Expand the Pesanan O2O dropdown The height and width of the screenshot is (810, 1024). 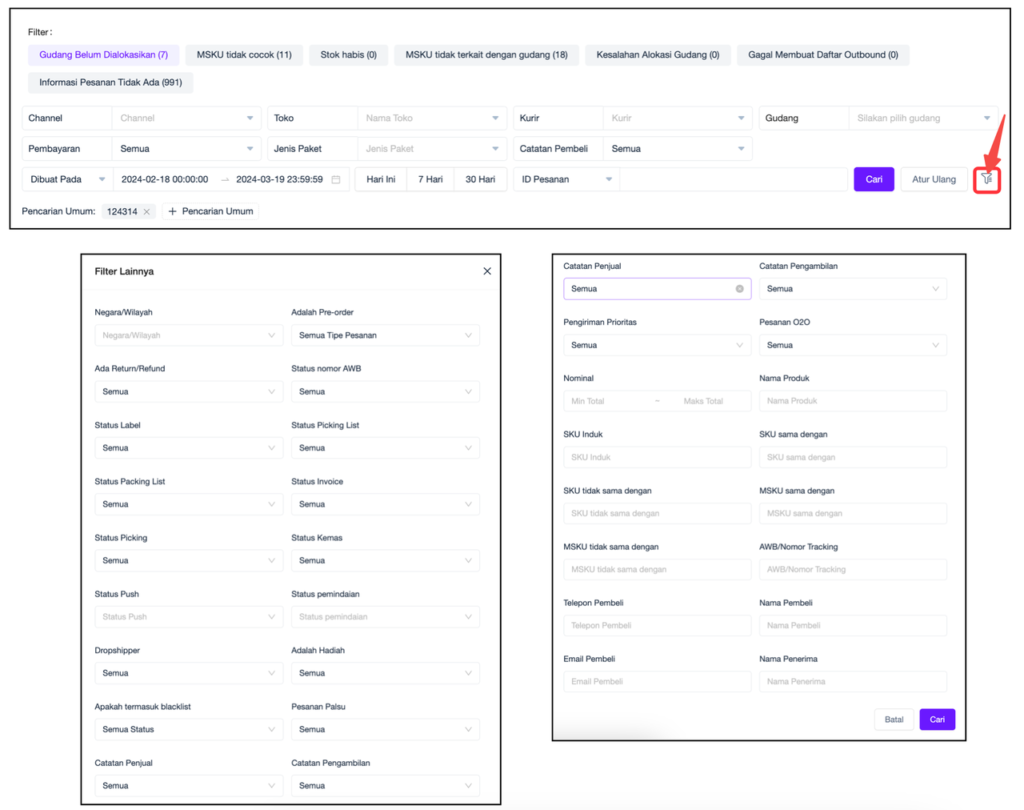[852, 345]
